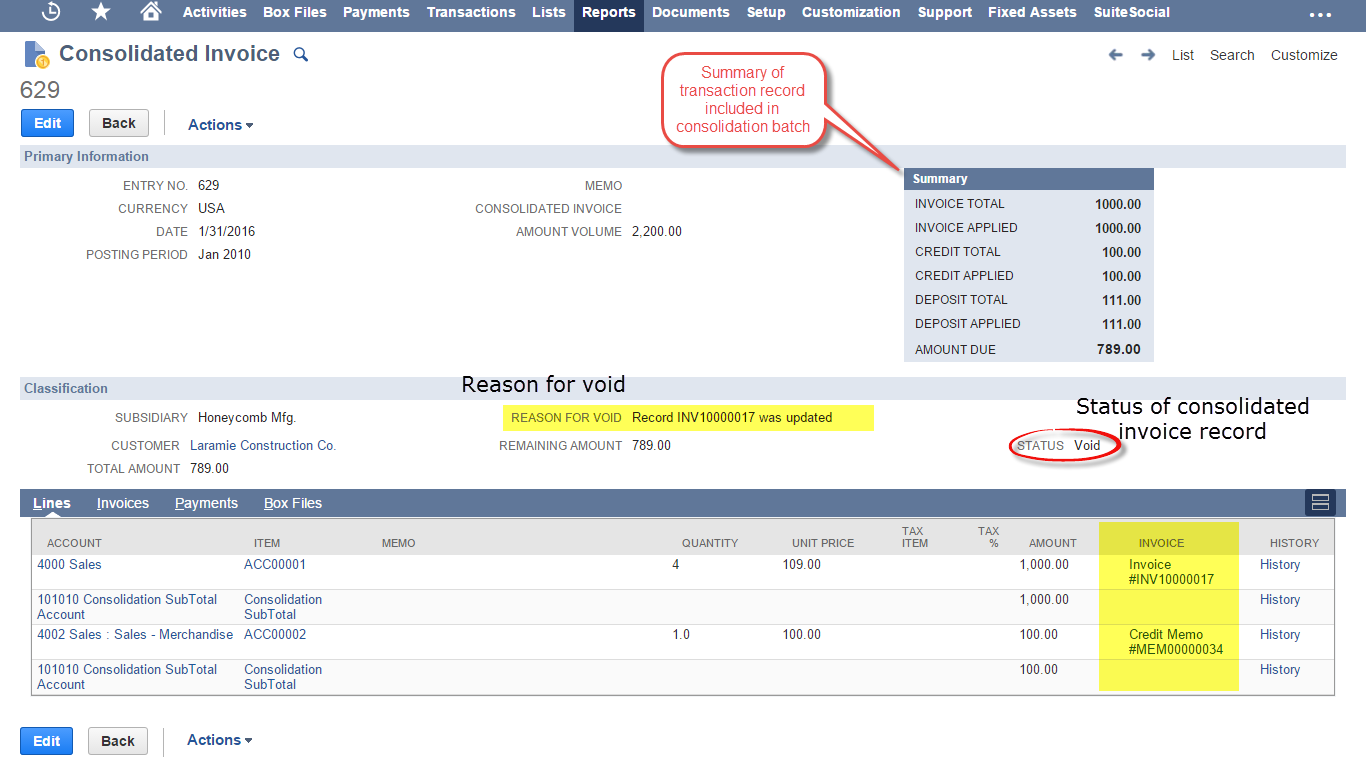This screenshot has width=1366, height=757.
Task: Open the Reports menu
Action: [609, 12]
